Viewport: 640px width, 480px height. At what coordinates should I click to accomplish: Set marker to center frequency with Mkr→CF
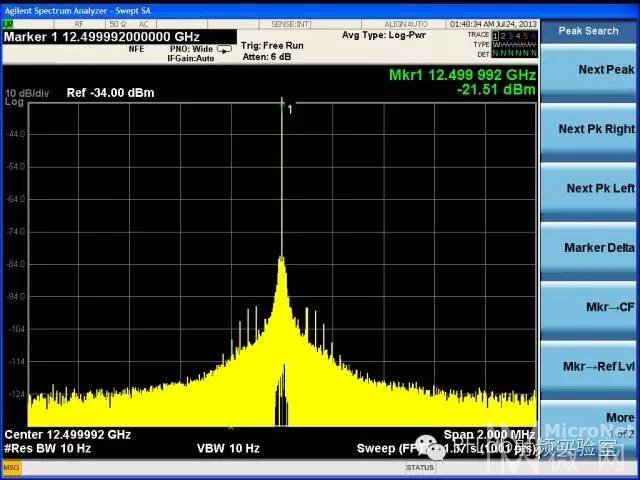[588, 309]
